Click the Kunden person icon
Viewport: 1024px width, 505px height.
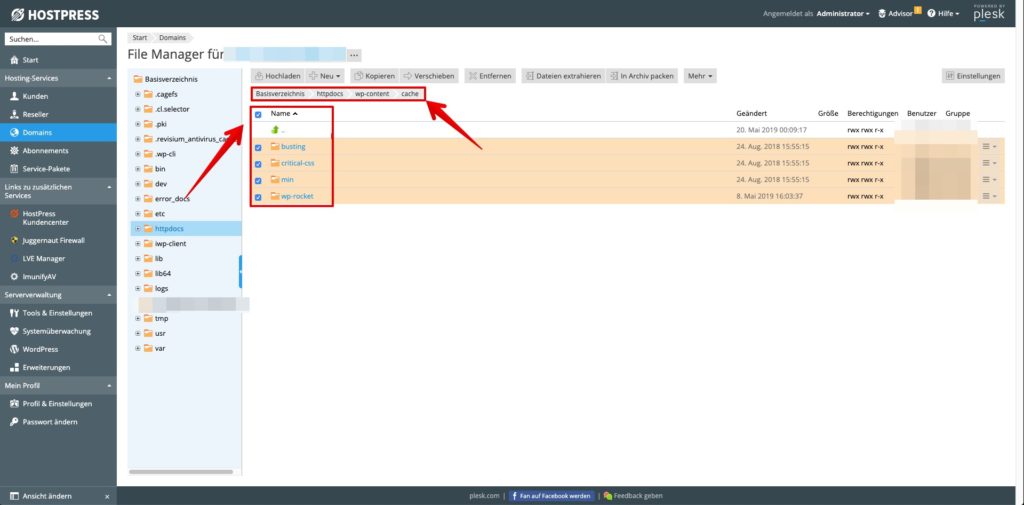coord(14,96)
